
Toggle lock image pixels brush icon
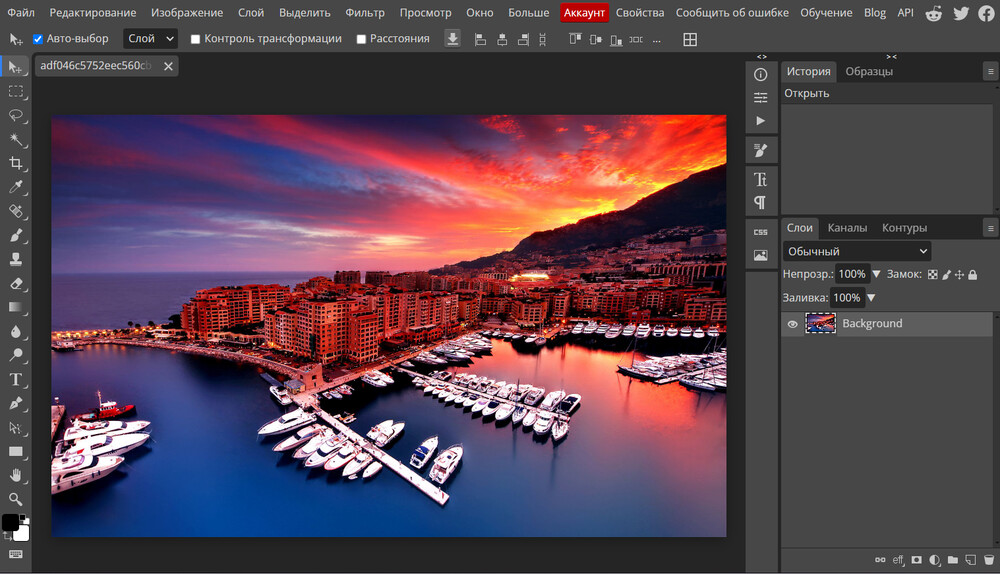point(946,274)
